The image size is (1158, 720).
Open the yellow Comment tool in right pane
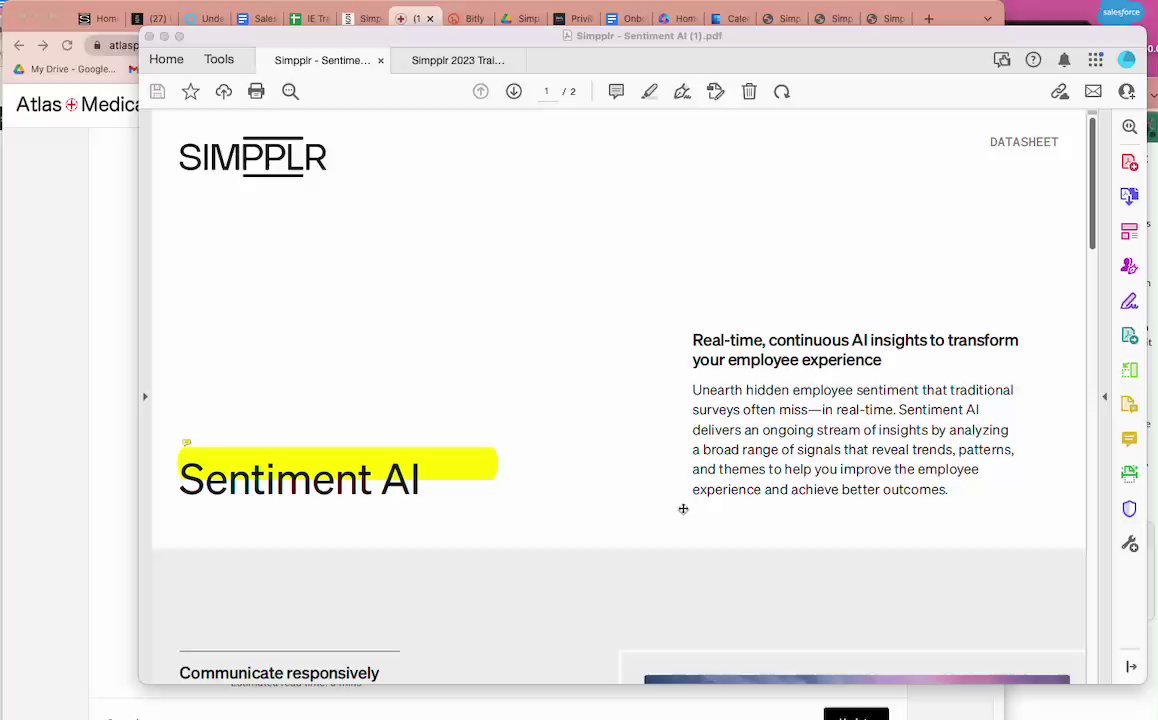tap(1129, 439)
